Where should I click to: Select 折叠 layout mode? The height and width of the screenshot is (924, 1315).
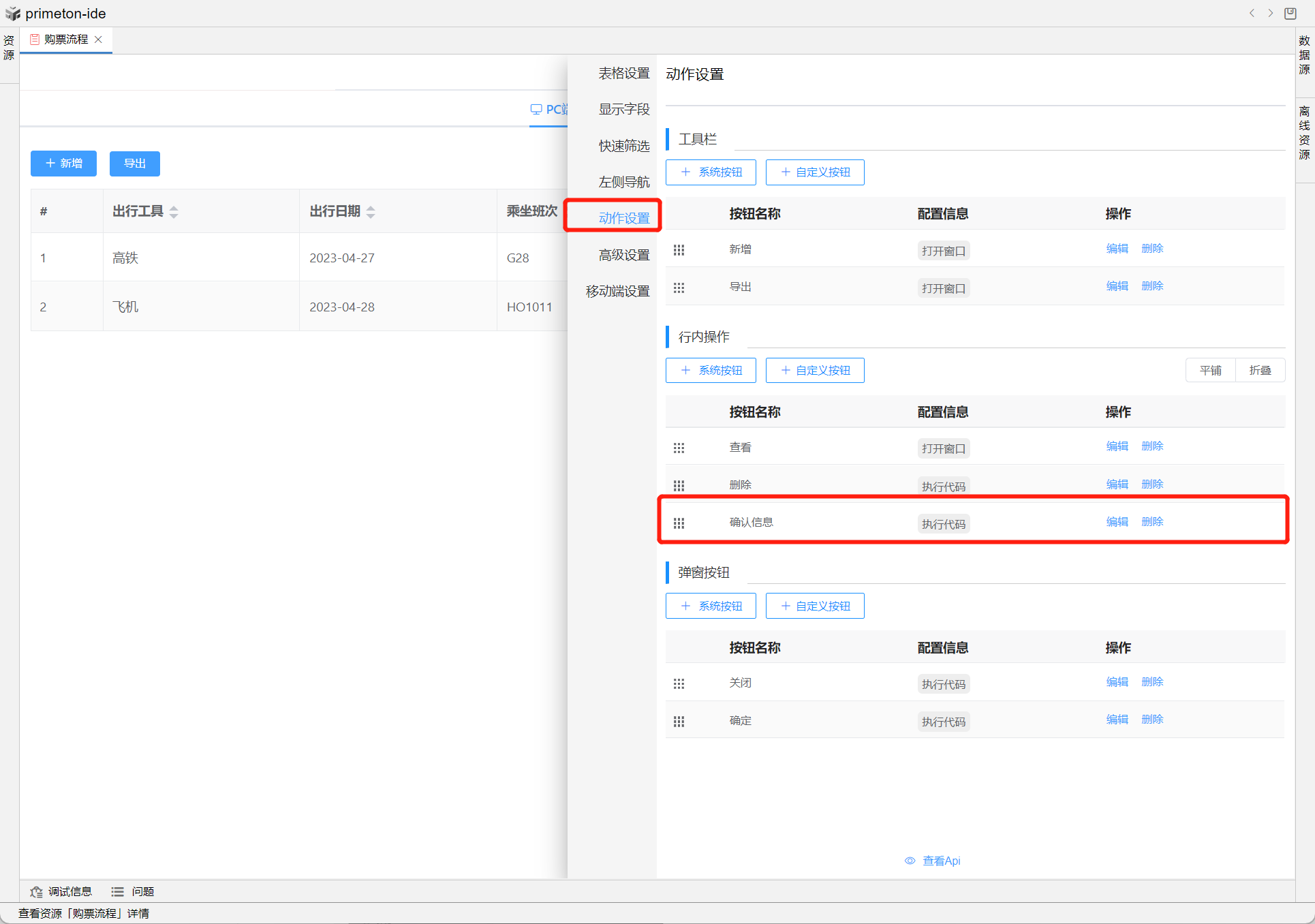(x=1260, y=370)
